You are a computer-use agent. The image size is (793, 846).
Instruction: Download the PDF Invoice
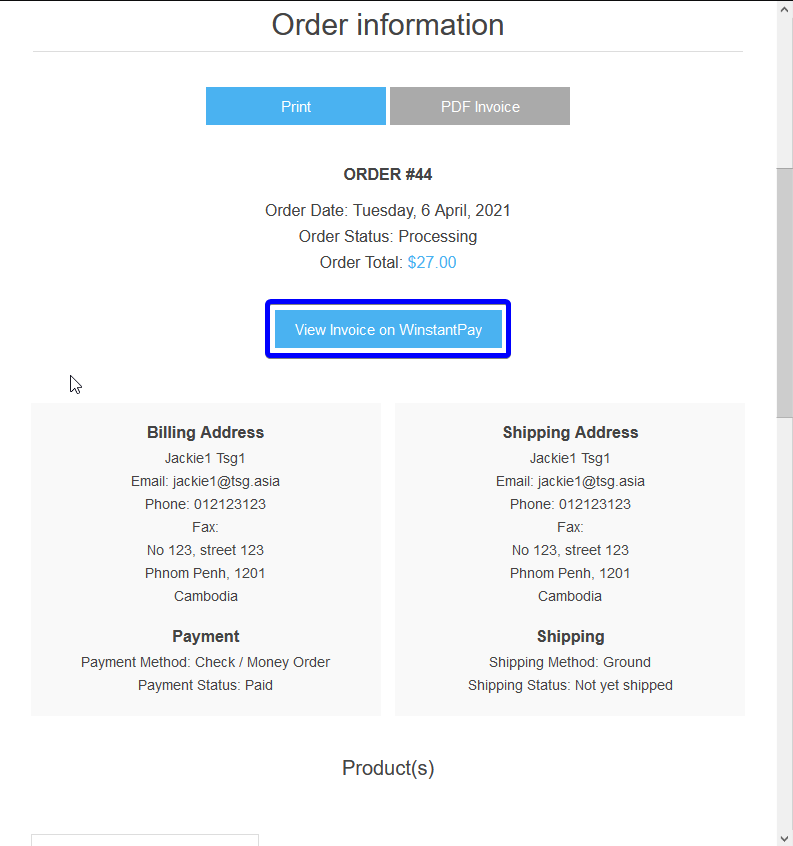pyautogui.click(x=480, y=106)
